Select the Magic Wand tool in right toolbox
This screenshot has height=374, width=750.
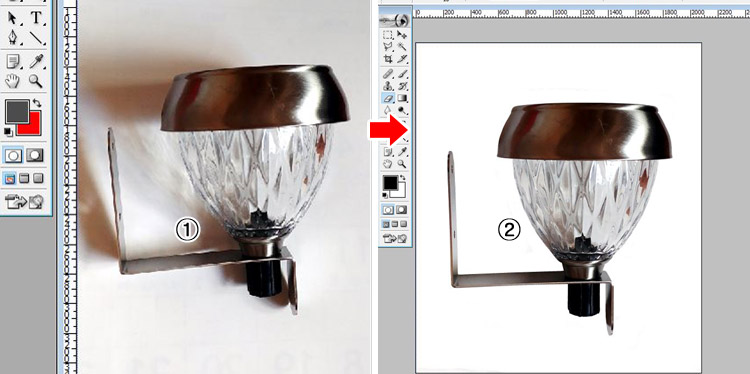click(x=402, y=47)
